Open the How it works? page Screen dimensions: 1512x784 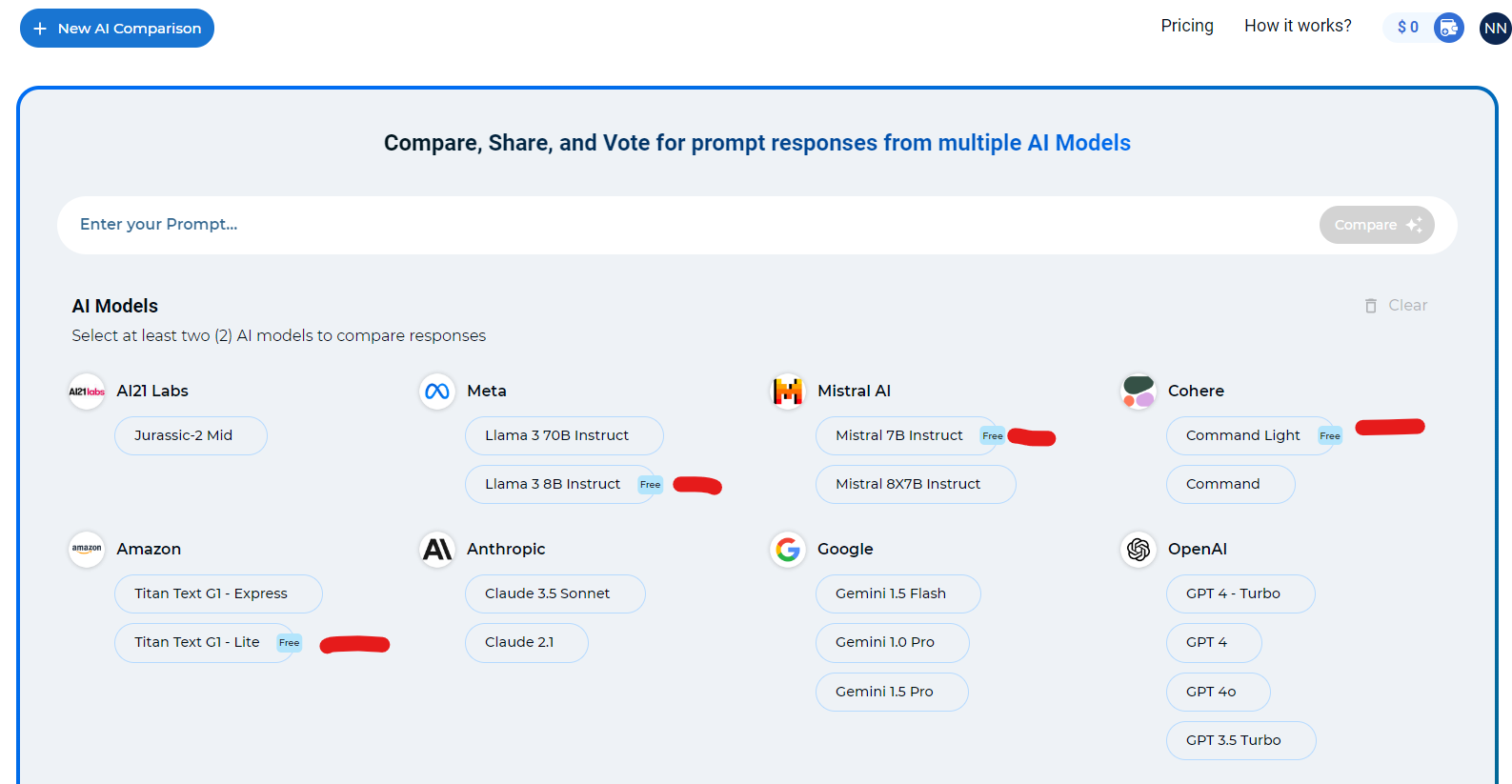1298,26
